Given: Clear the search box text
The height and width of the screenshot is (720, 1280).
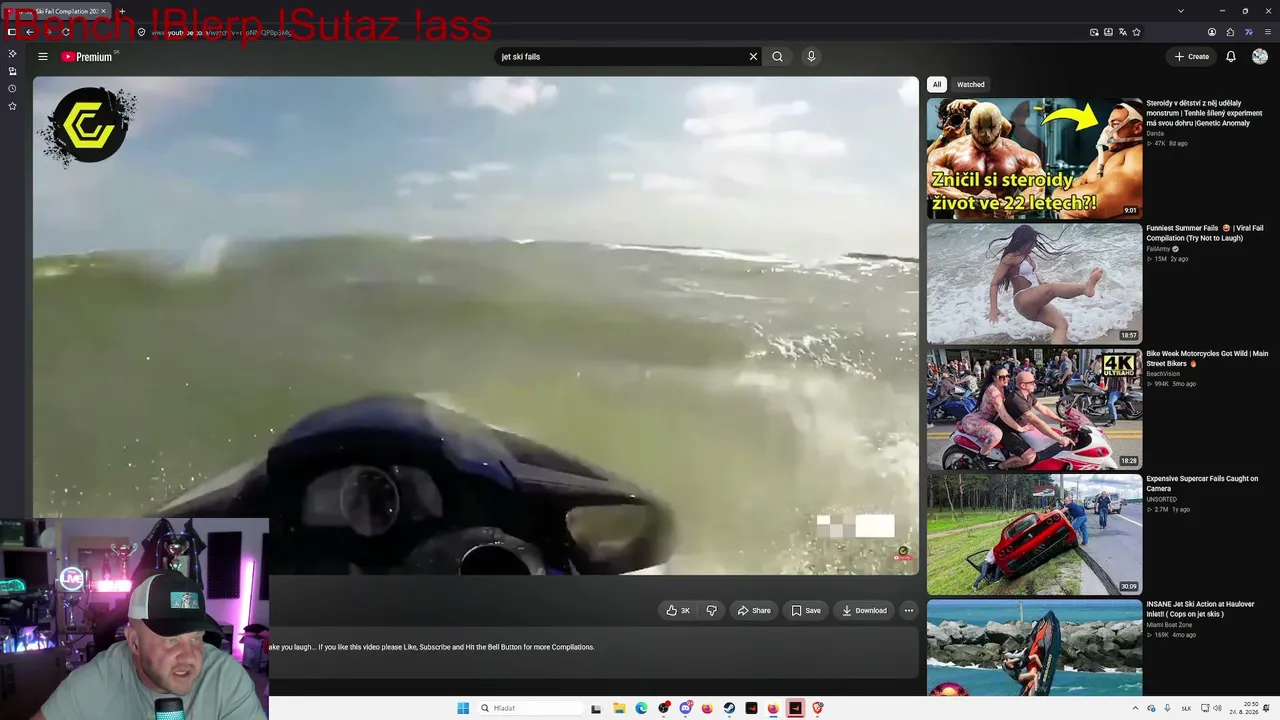Looking at the screenshot, I should pyautogui.click(x=753, y=57).
